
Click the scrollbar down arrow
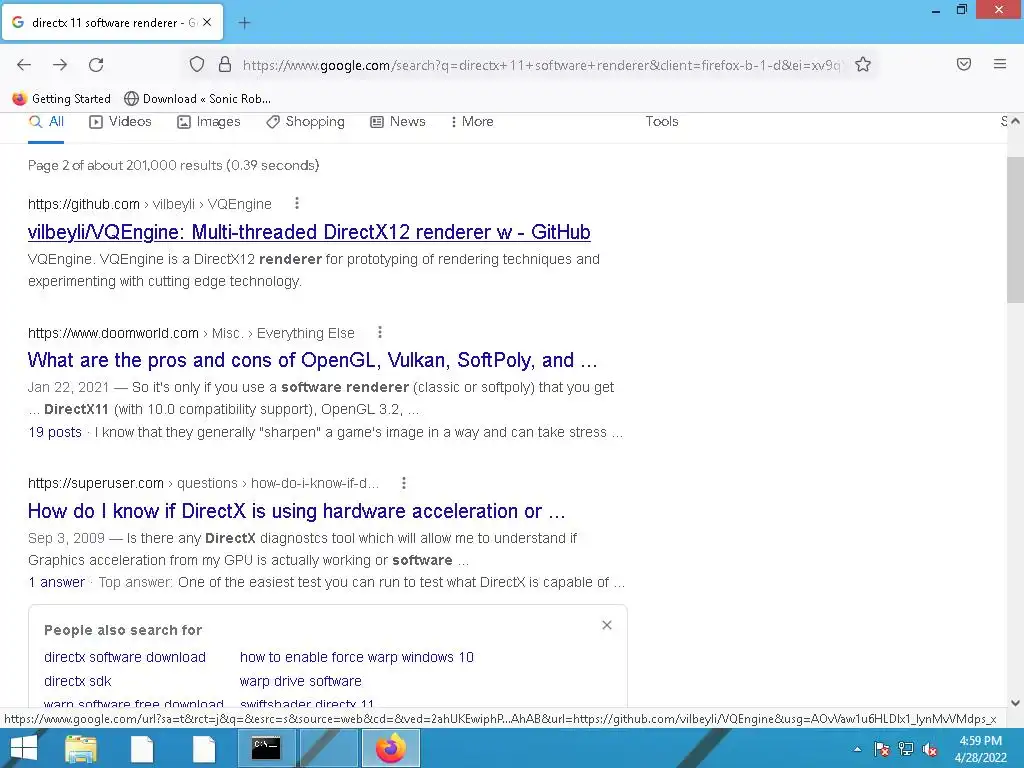pos(1015,703)
